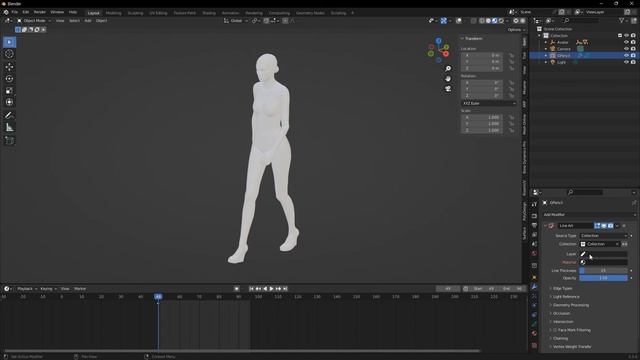Toggle snapping magnet in viewport header
The height and width of the screenshot is (360, 640).
(x=267, y=20)
